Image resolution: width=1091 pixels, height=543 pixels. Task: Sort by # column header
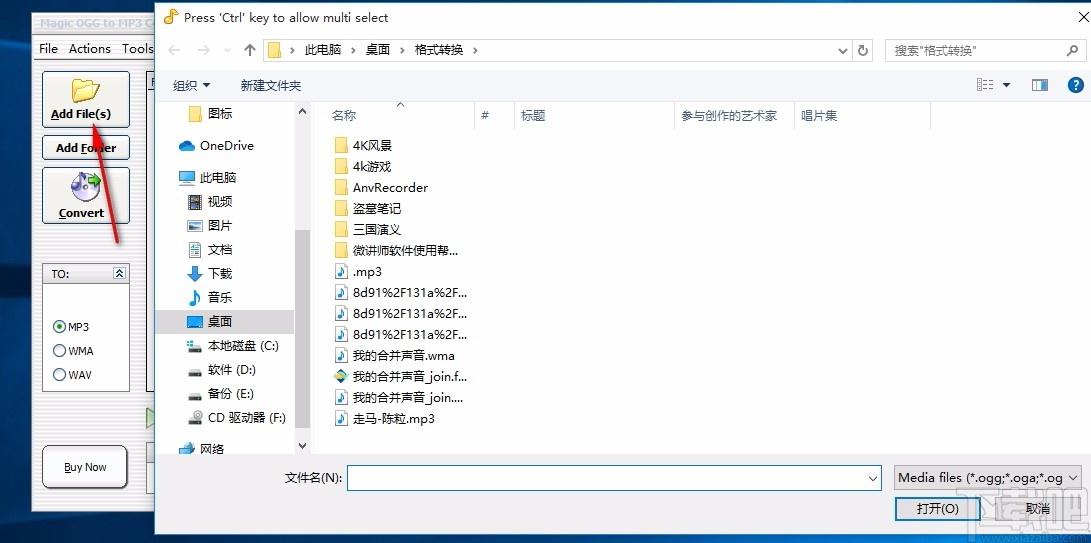point(495,116)
